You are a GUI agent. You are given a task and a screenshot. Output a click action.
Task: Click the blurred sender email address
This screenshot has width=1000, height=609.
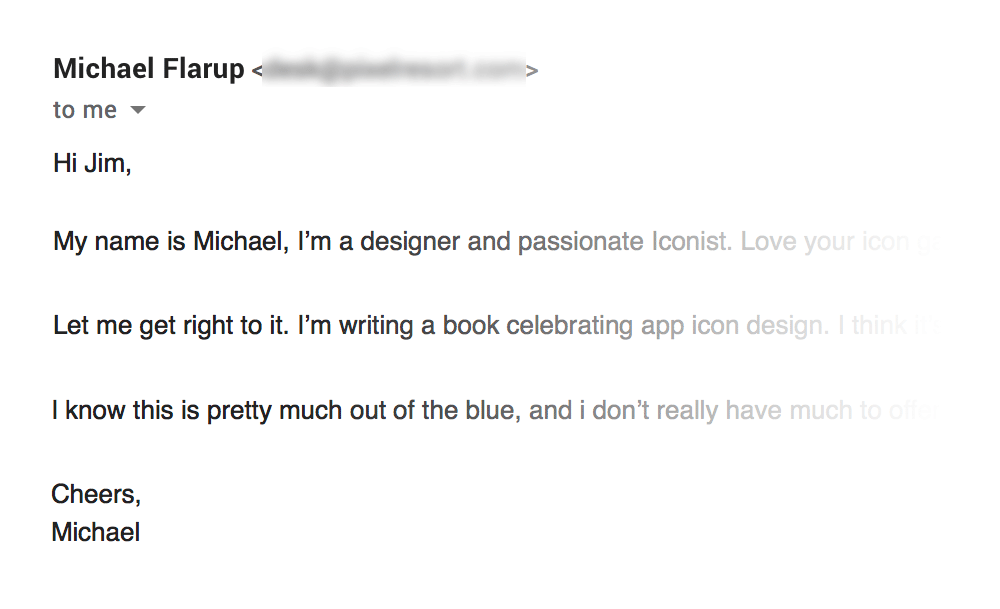[x=394, y=70]
